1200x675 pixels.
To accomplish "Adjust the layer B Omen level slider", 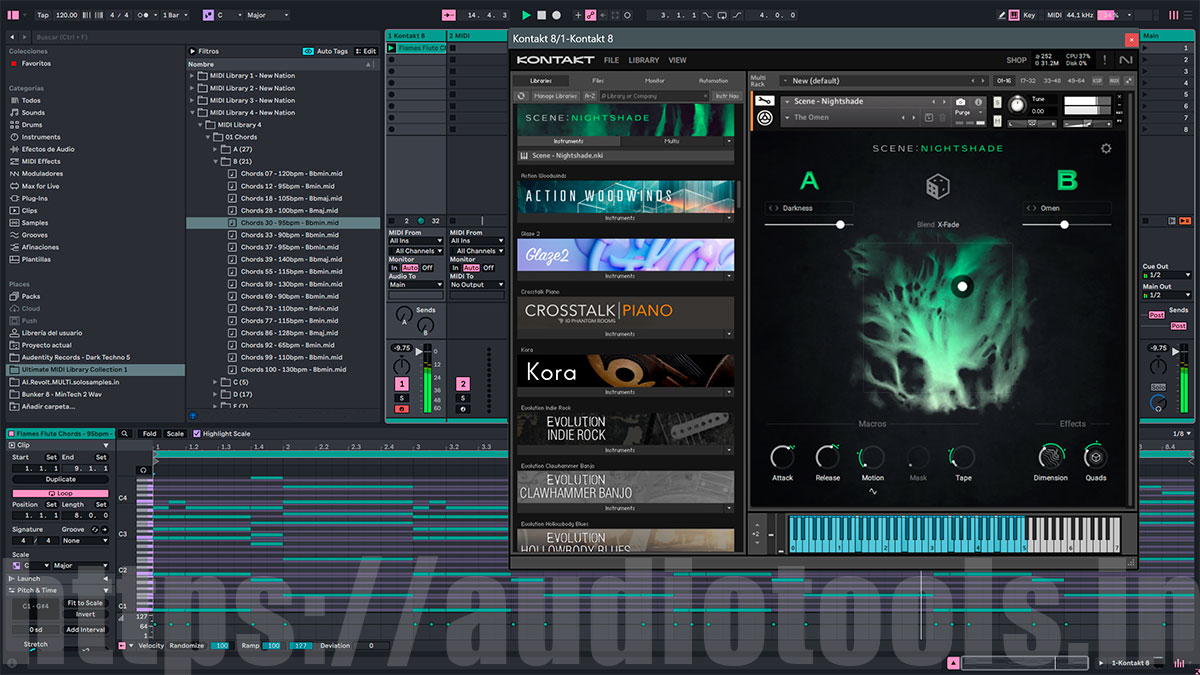I will coord(1065,225).
